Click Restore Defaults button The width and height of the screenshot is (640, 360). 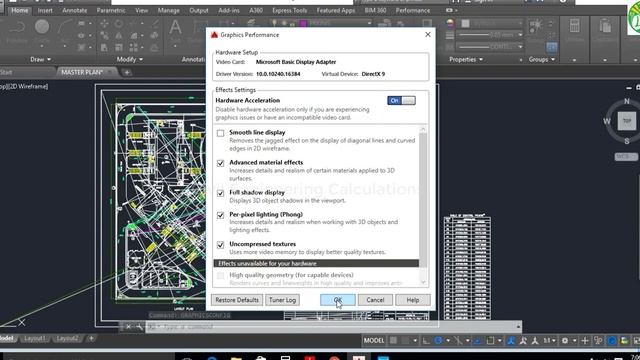pyautogui.click(x=237, y=300)
